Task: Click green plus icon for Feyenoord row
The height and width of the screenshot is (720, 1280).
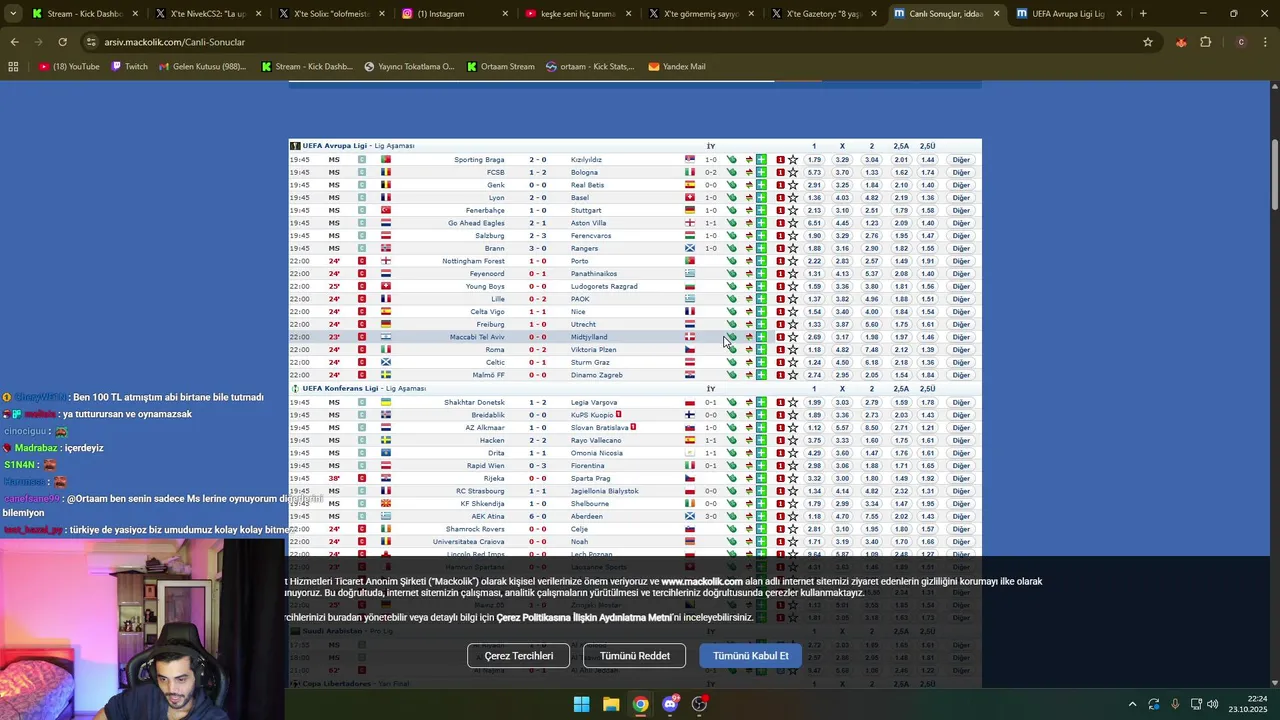Action: tap(761, 274)
